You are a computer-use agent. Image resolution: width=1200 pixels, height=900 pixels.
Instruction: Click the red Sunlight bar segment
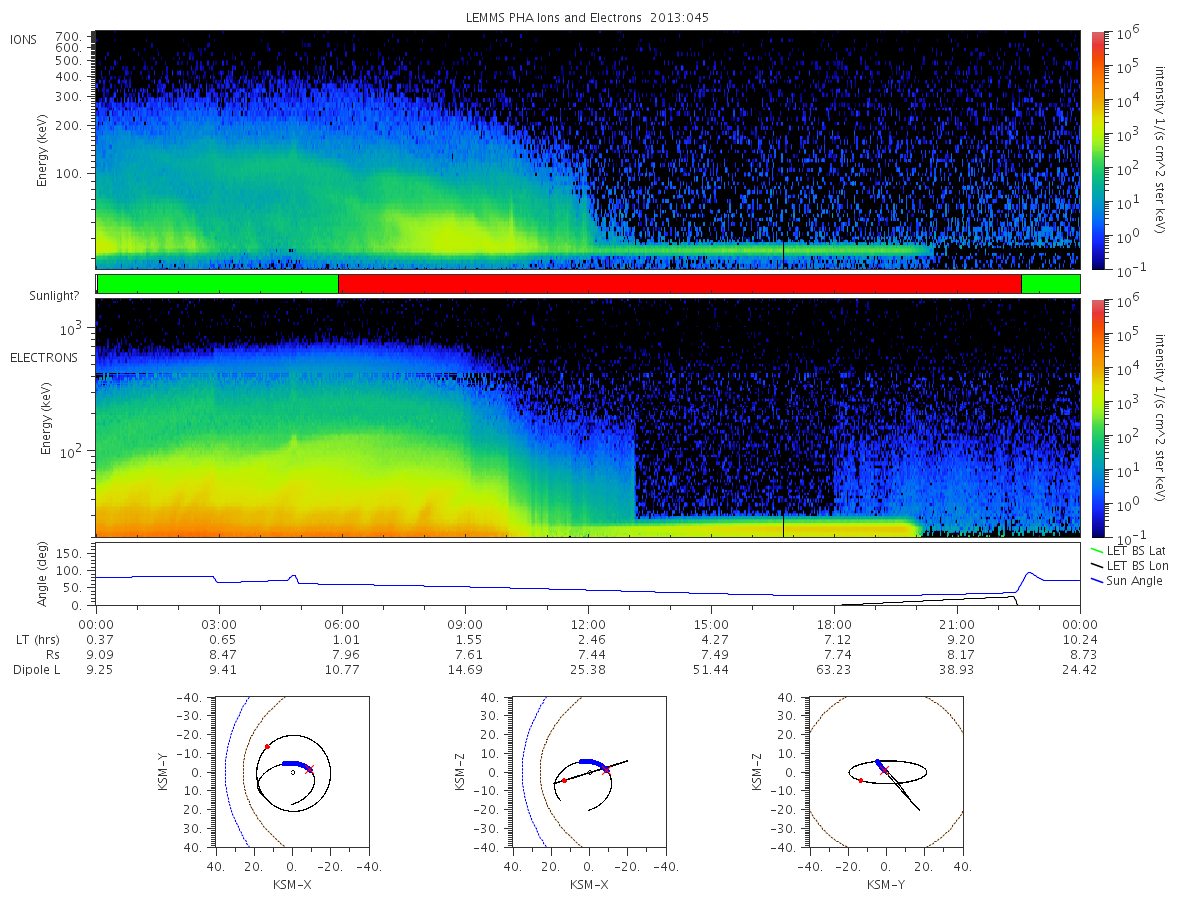(680, 284)
